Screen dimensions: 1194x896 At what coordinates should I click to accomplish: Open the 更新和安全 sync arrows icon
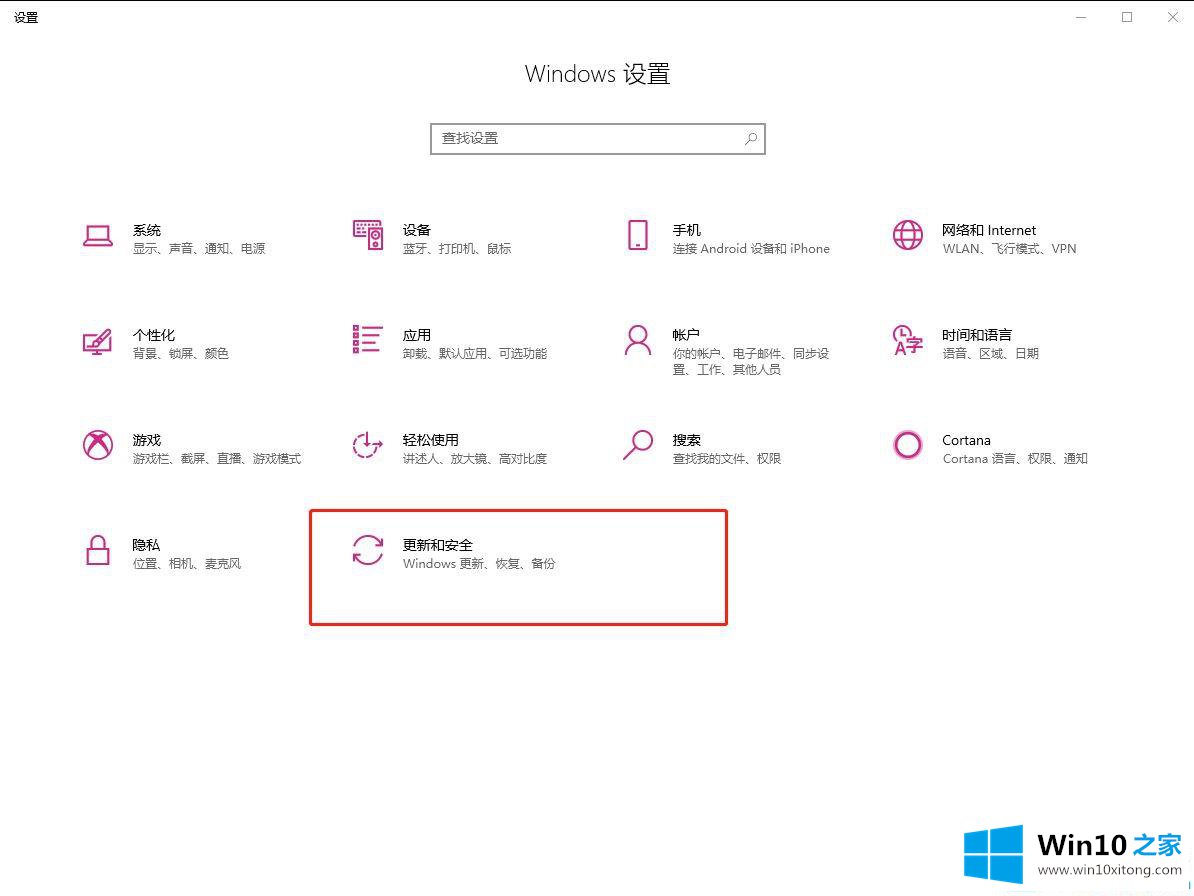(x=368, y=550)
